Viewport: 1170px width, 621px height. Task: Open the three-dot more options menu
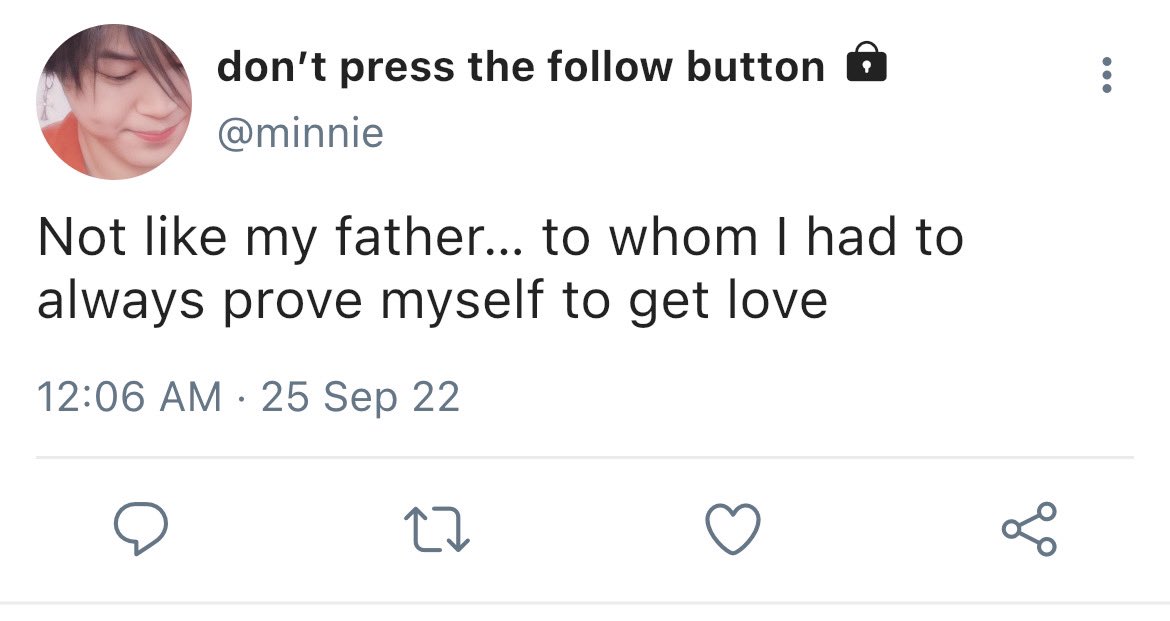point(1106,75)
